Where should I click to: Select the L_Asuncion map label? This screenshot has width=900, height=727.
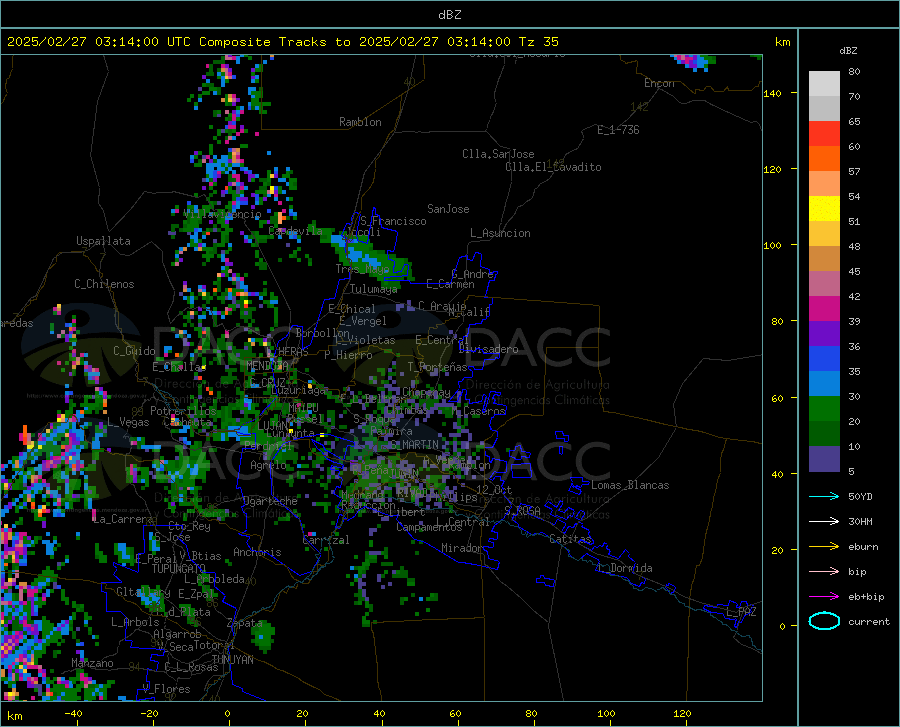(x=500, y=233)
